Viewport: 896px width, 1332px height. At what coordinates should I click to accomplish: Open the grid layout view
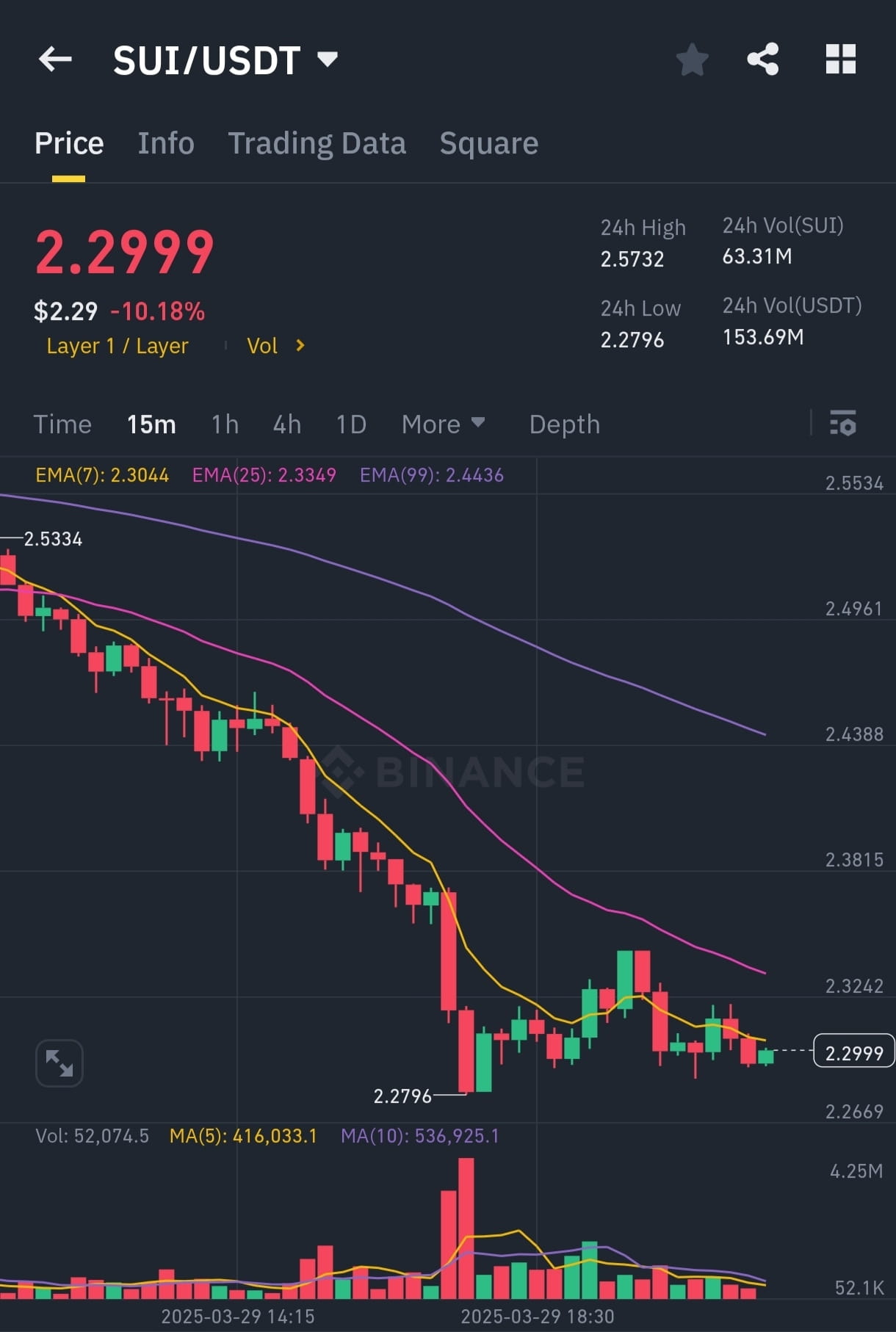click(841, 60)
